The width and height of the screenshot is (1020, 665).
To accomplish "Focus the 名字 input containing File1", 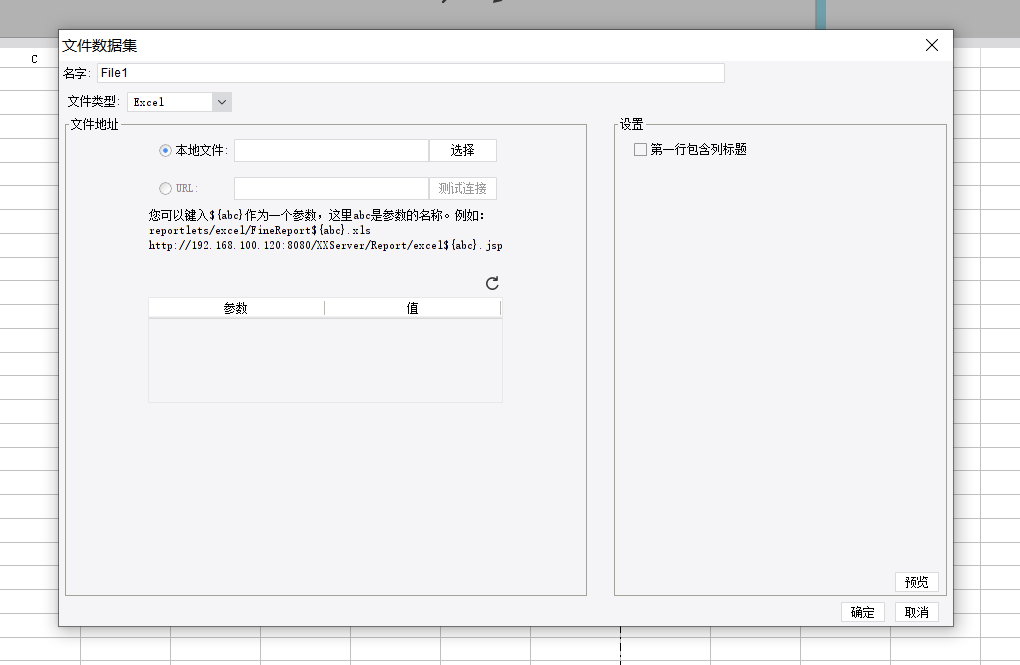I will pyautogui.click(x=410, y=73).
